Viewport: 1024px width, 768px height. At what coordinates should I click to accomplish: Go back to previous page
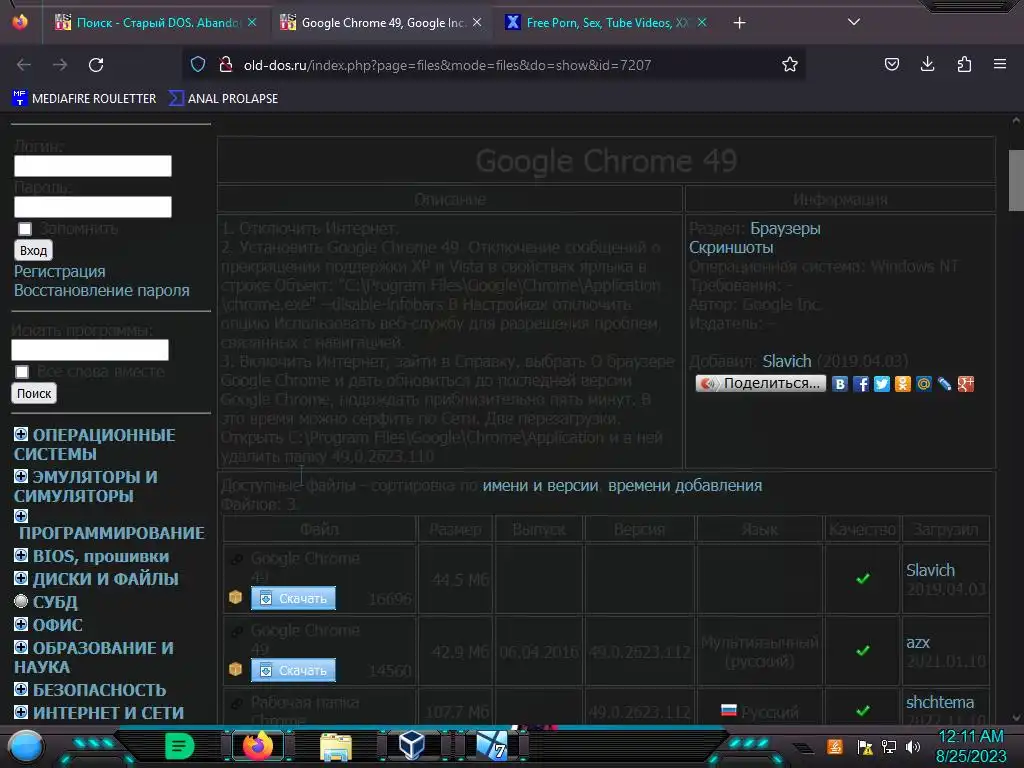pyautogui.click(x=24, y=65)
